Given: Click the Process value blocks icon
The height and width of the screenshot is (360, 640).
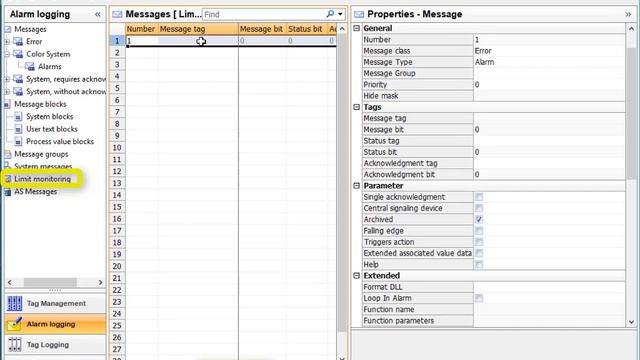Looking at the screenshot, I should 18,142.
